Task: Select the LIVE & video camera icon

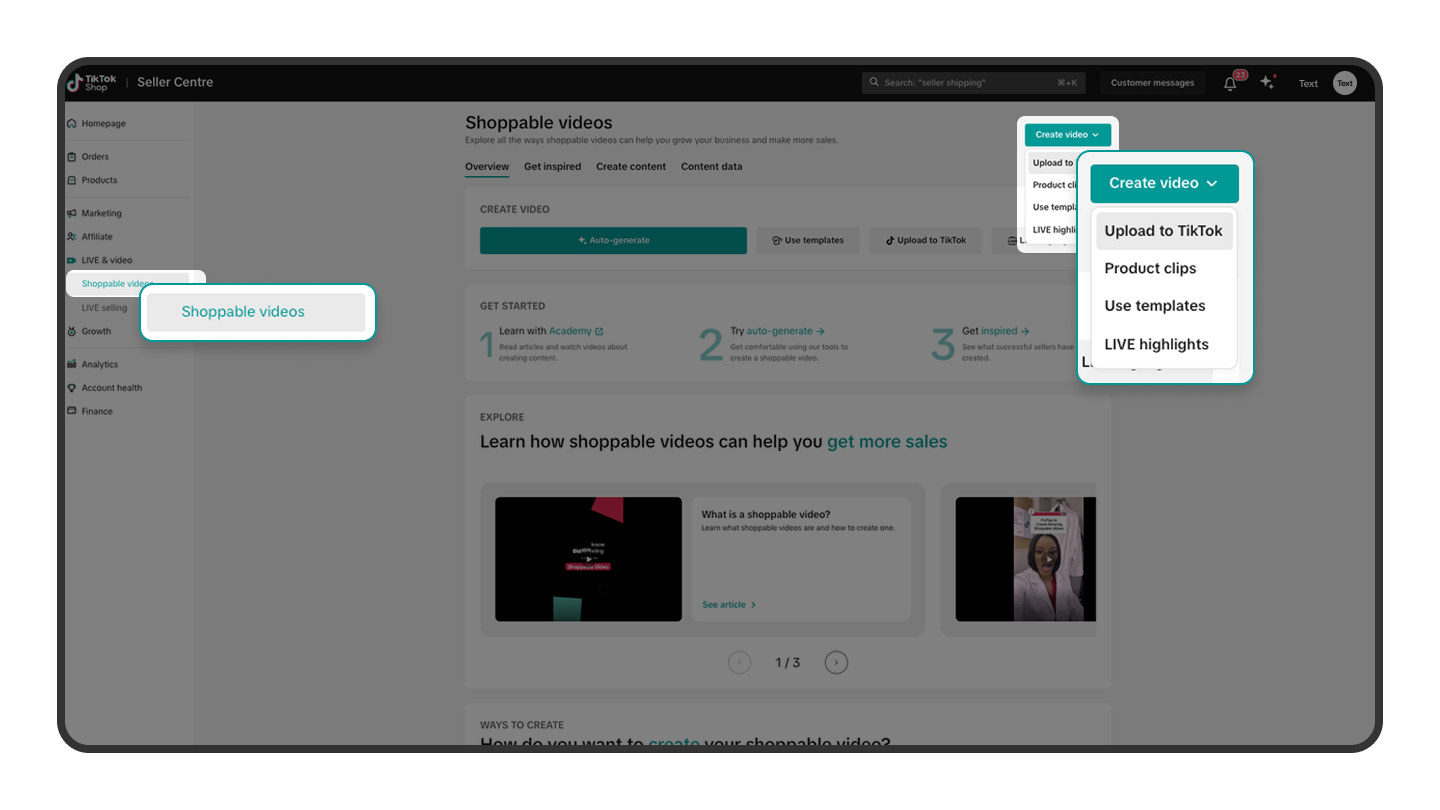Action: (x=72, y=261)
